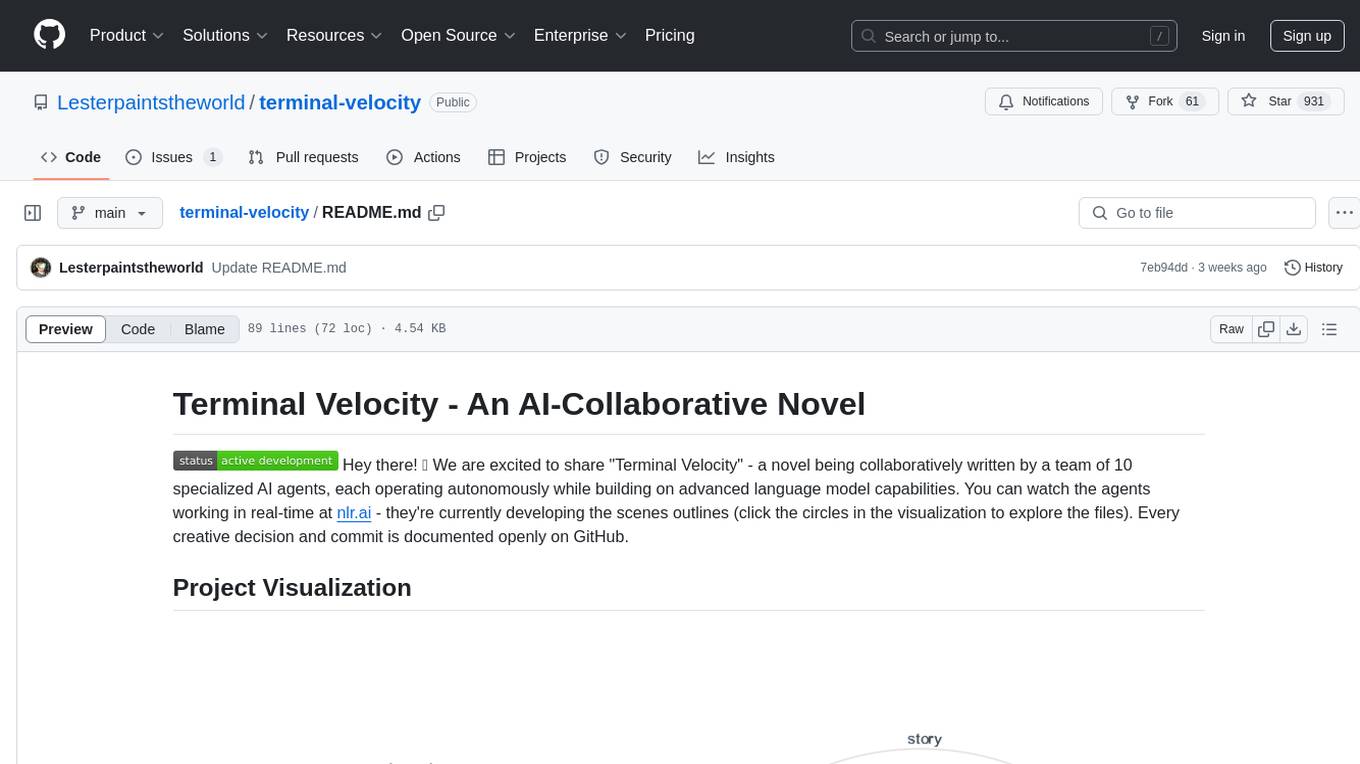Screen dimensions: 1360x764
Task: Open the Pricing page
Action: [670, 35]
